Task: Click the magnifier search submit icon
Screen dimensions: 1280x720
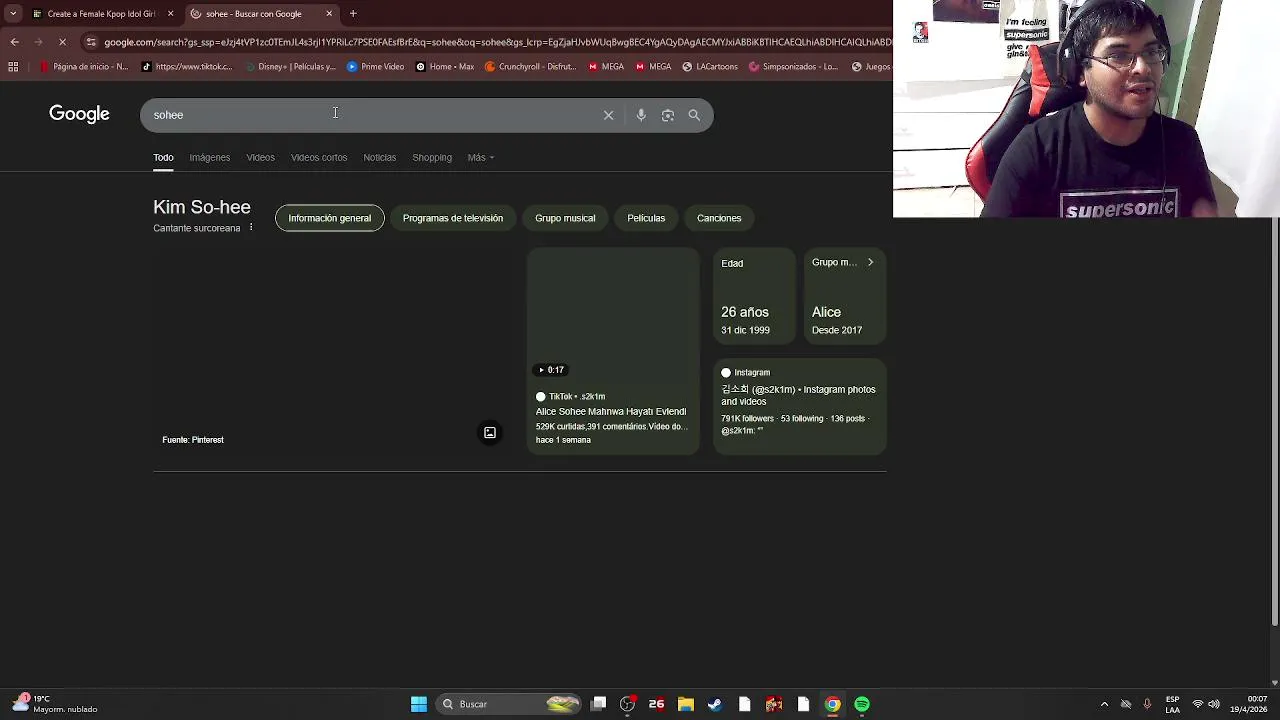Action: click(694, 115)
